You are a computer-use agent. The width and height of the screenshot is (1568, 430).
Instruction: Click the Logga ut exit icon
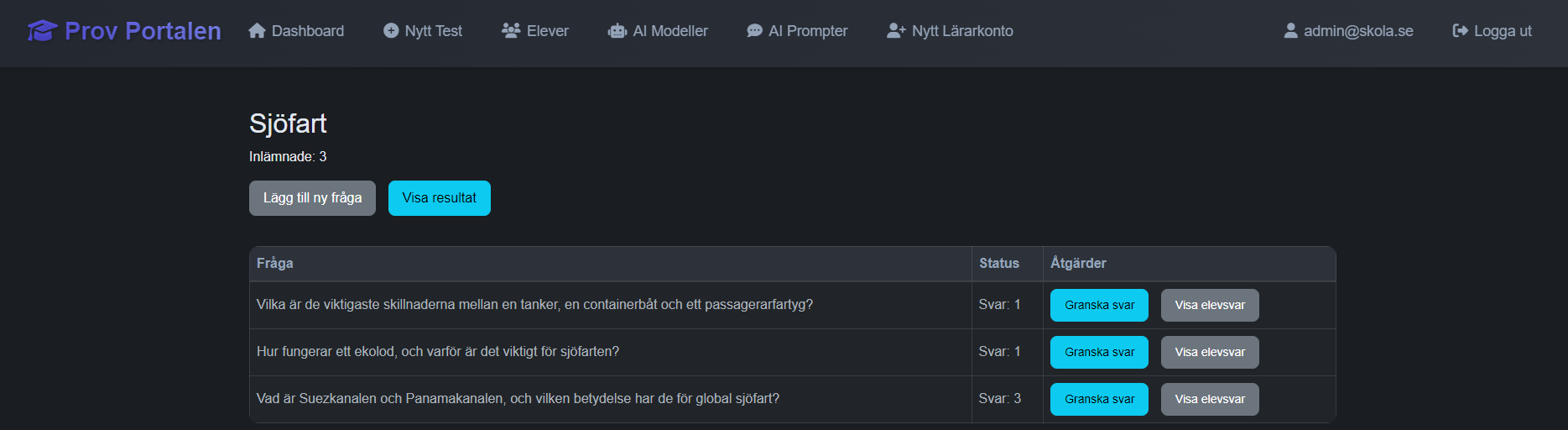1461,31
